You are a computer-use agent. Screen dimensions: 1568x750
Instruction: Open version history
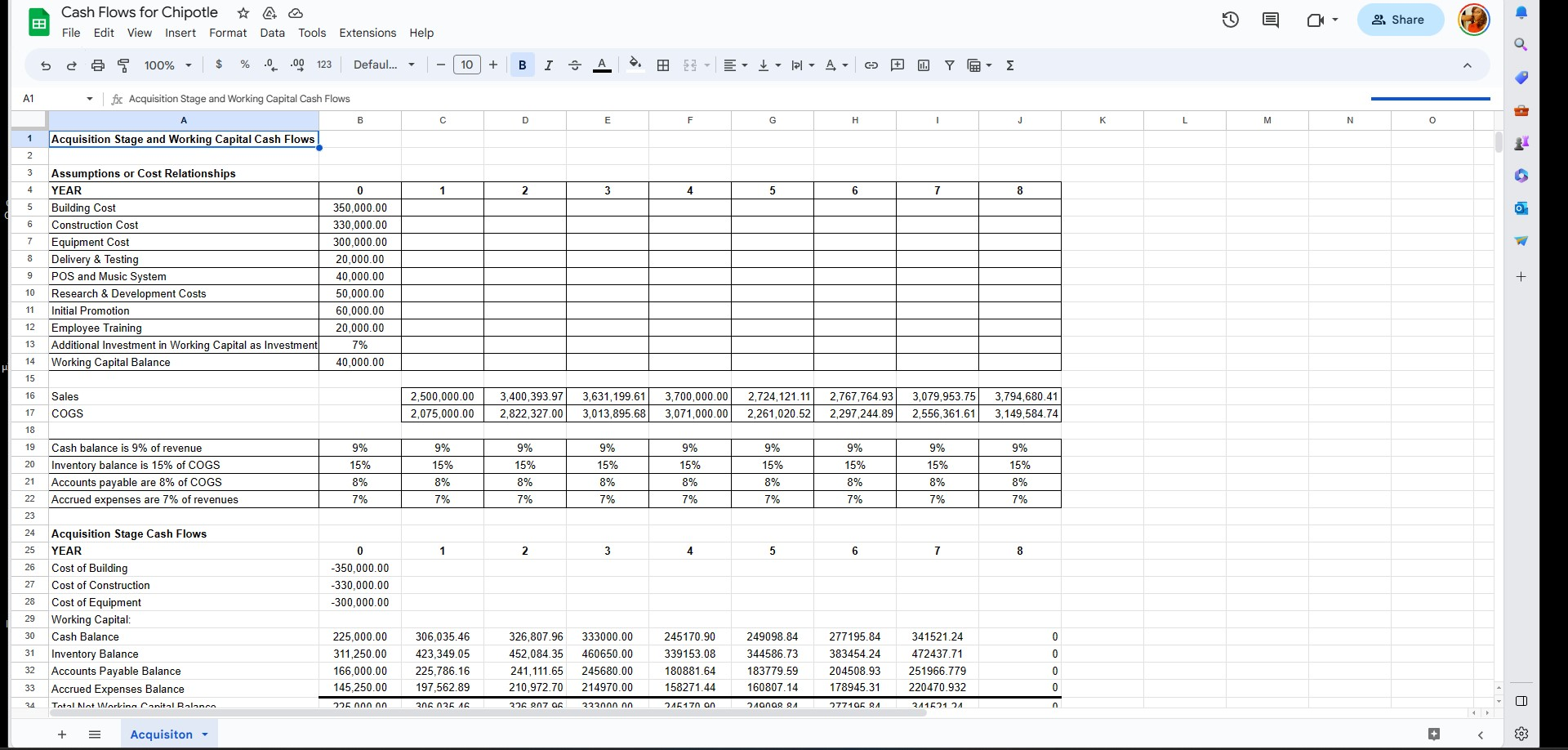click(1230, 20)
